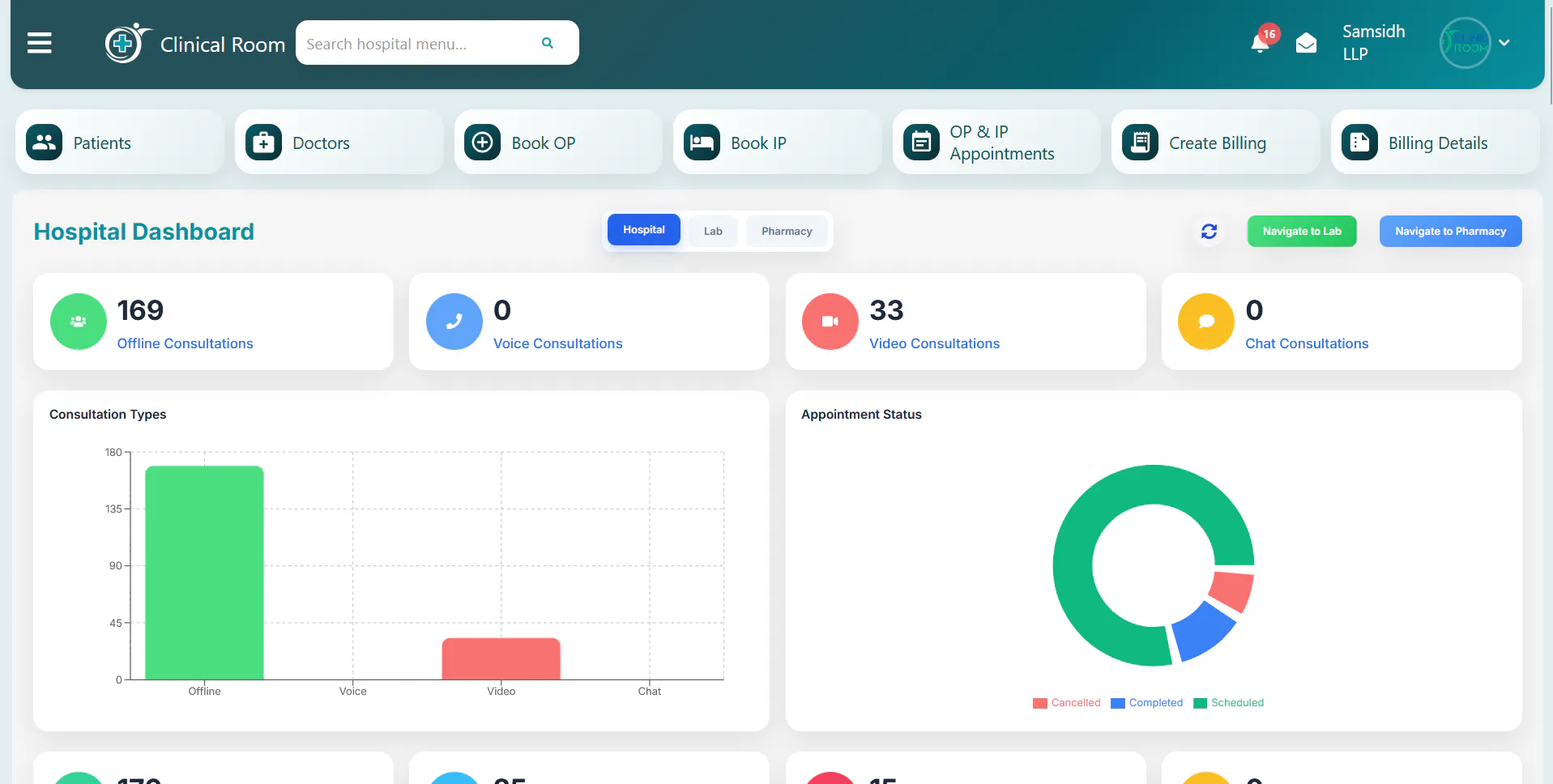Image resolution: width=1553 pixels, height=784 pixels.
Task: Open OP & IP Appointments
Action: [x=996, y=143]
